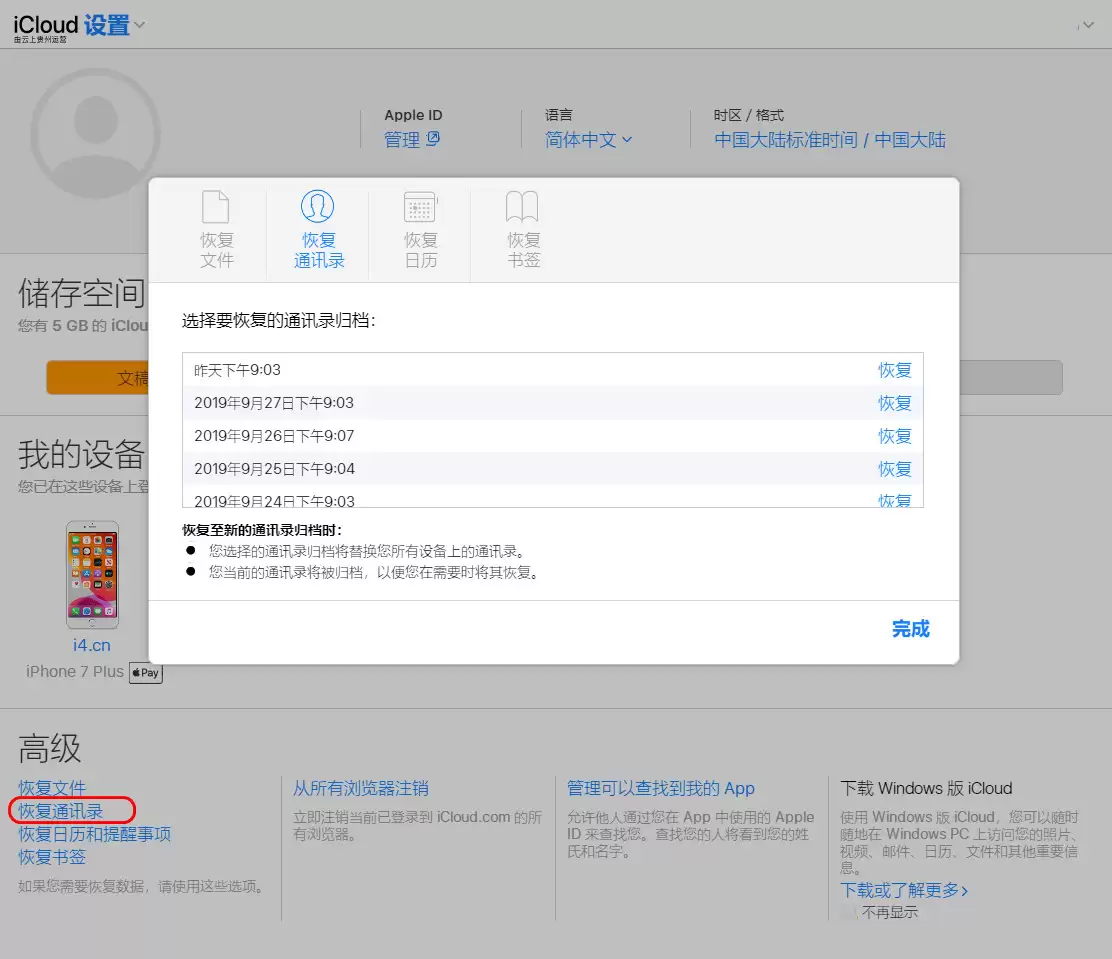The image size is (1112, 959).
Task: Restore the 2019年9月27日 archive
Action: [894, 403]
